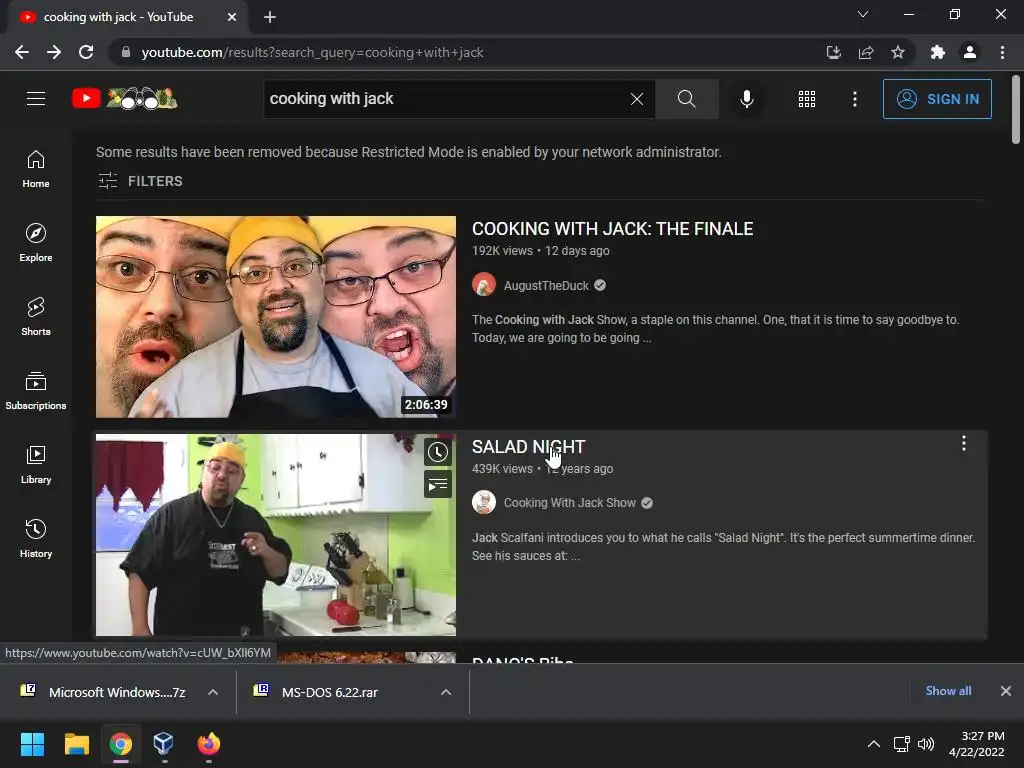
Task: Go forward in the browser
Action: point(54,52)
